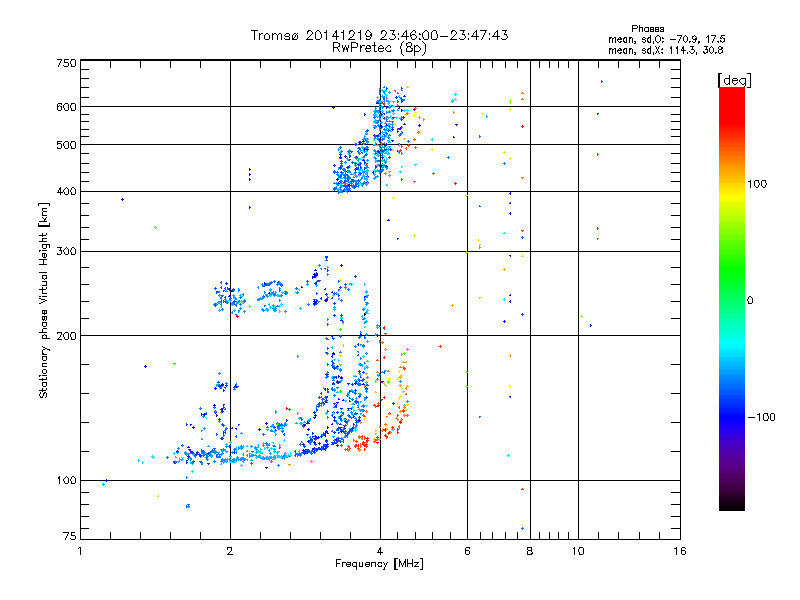Click the "600" height axis tick label
Screen dimensions: 800x600
pos(66,107)
